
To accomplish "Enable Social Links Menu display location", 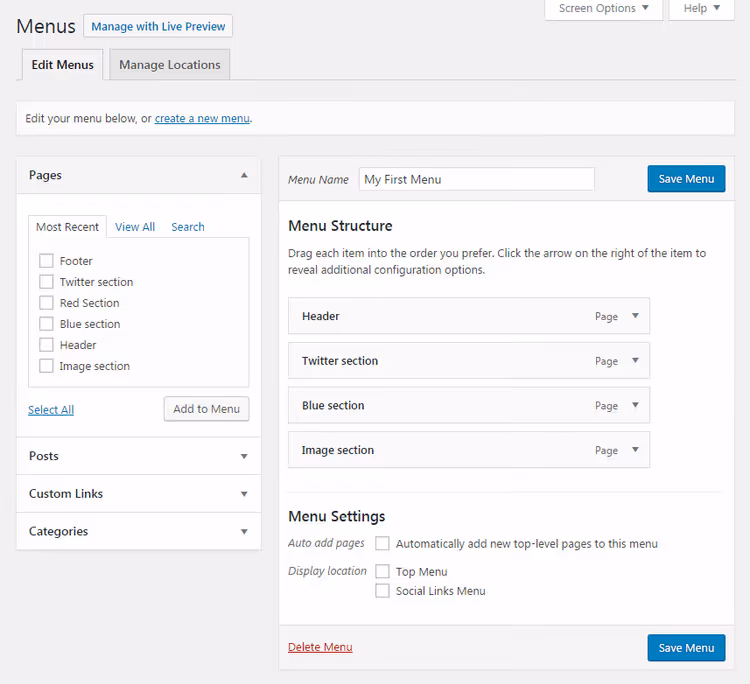I will pyautogui.click(x=382, y=591).
